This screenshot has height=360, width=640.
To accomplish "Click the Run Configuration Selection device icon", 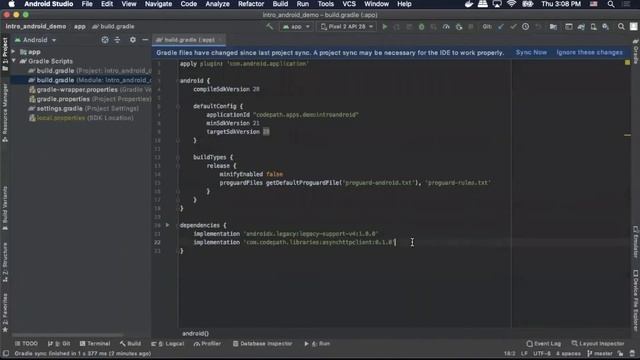I will 324,27.
